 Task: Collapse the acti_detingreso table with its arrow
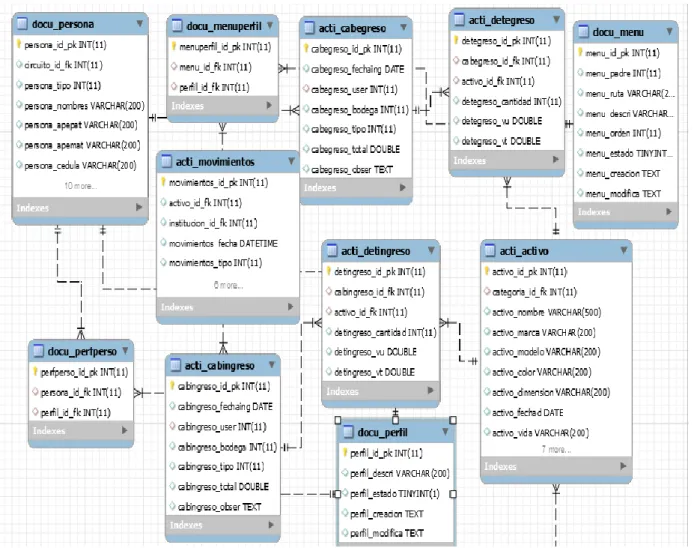coord(432,251)
